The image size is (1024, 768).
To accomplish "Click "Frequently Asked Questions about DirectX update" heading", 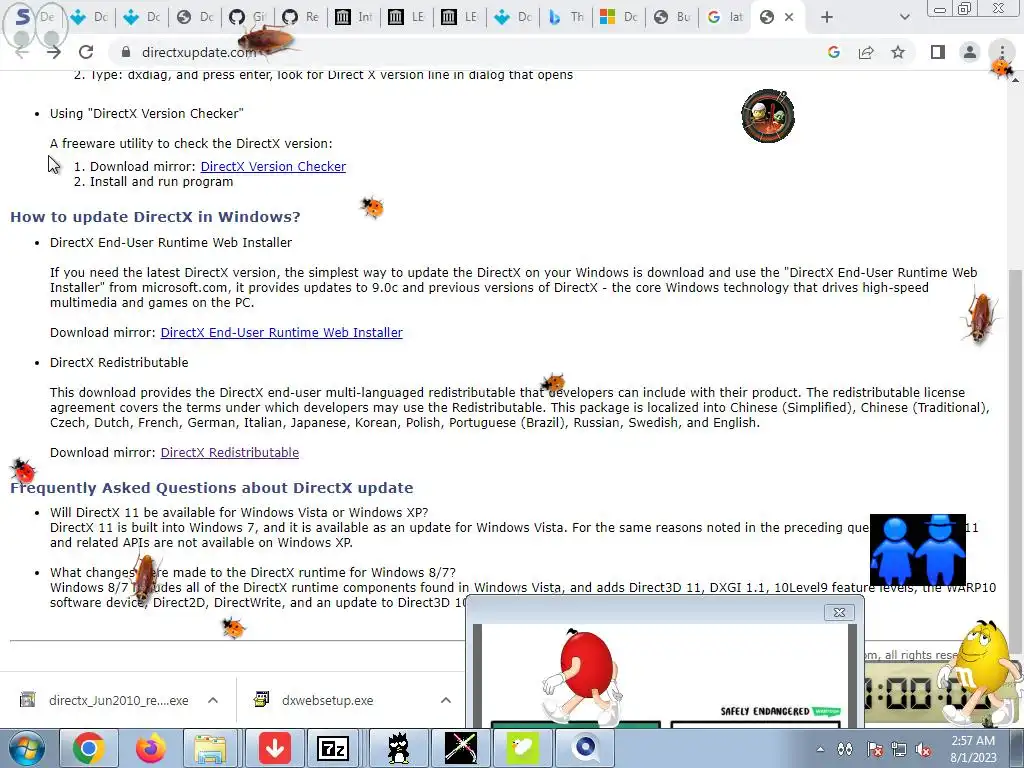I will [212, 488].
